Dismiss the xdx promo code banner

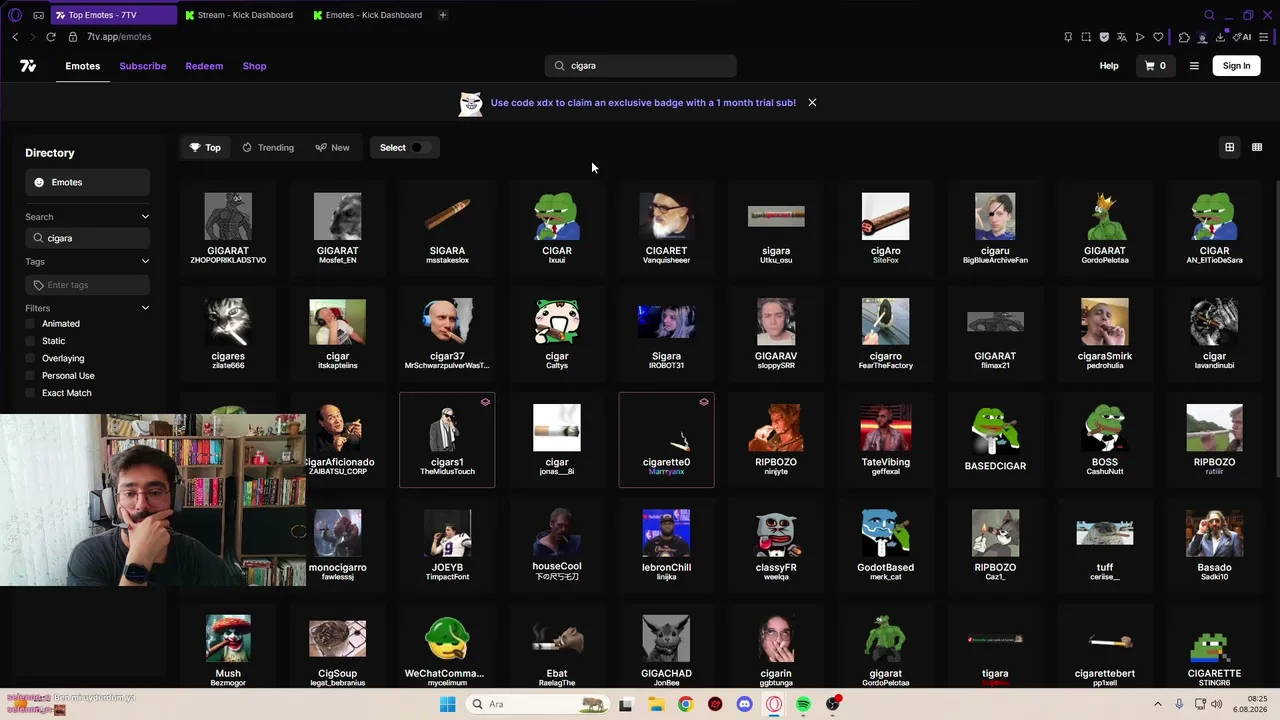click(812, 102)
